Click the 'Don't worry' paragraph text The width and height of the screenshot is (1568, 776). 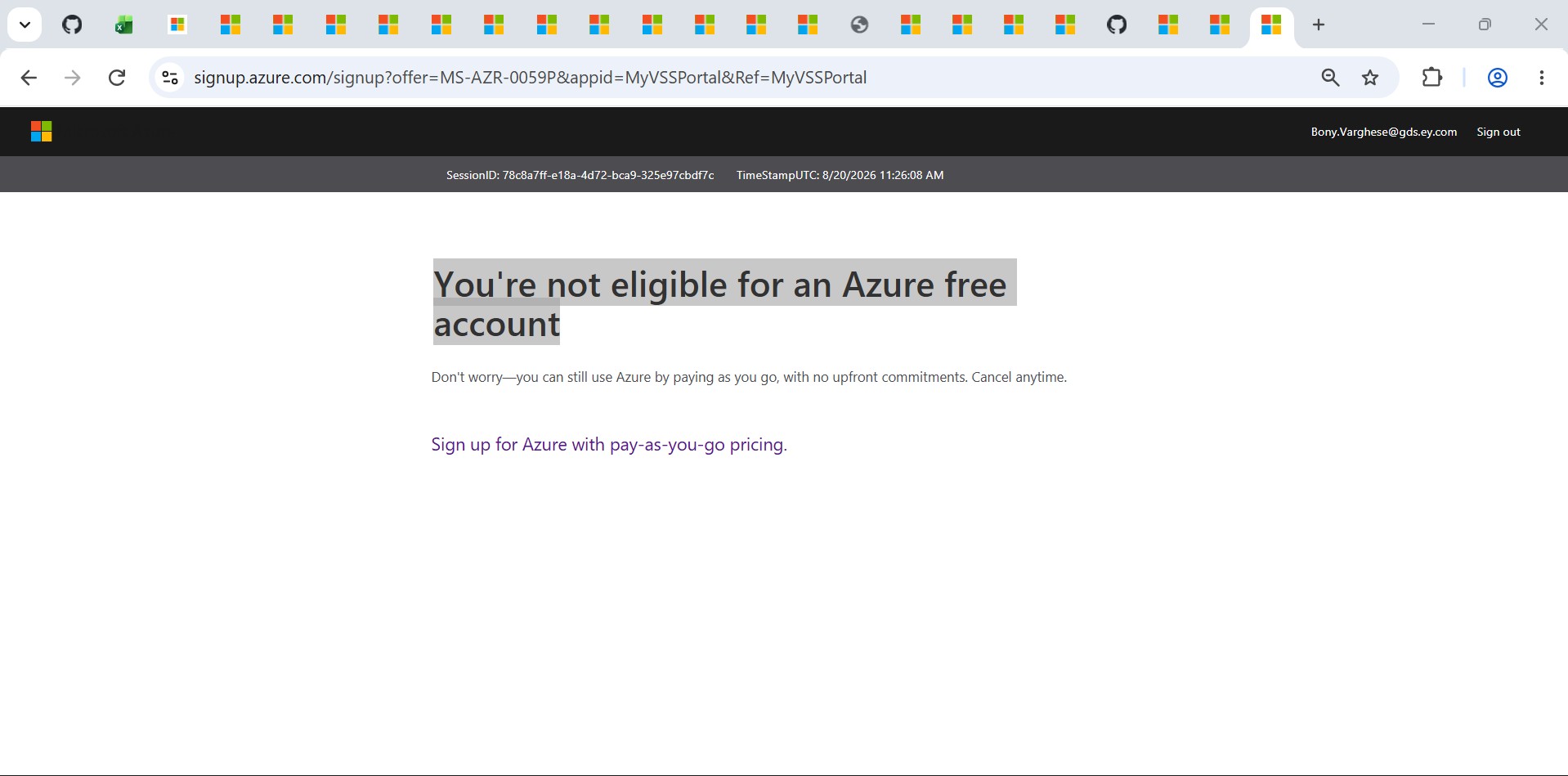click(749, 377)
